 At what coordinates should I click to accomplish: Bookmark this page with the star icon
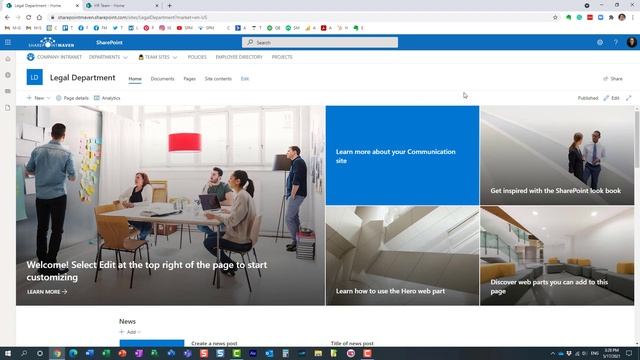tap(555, 18)
